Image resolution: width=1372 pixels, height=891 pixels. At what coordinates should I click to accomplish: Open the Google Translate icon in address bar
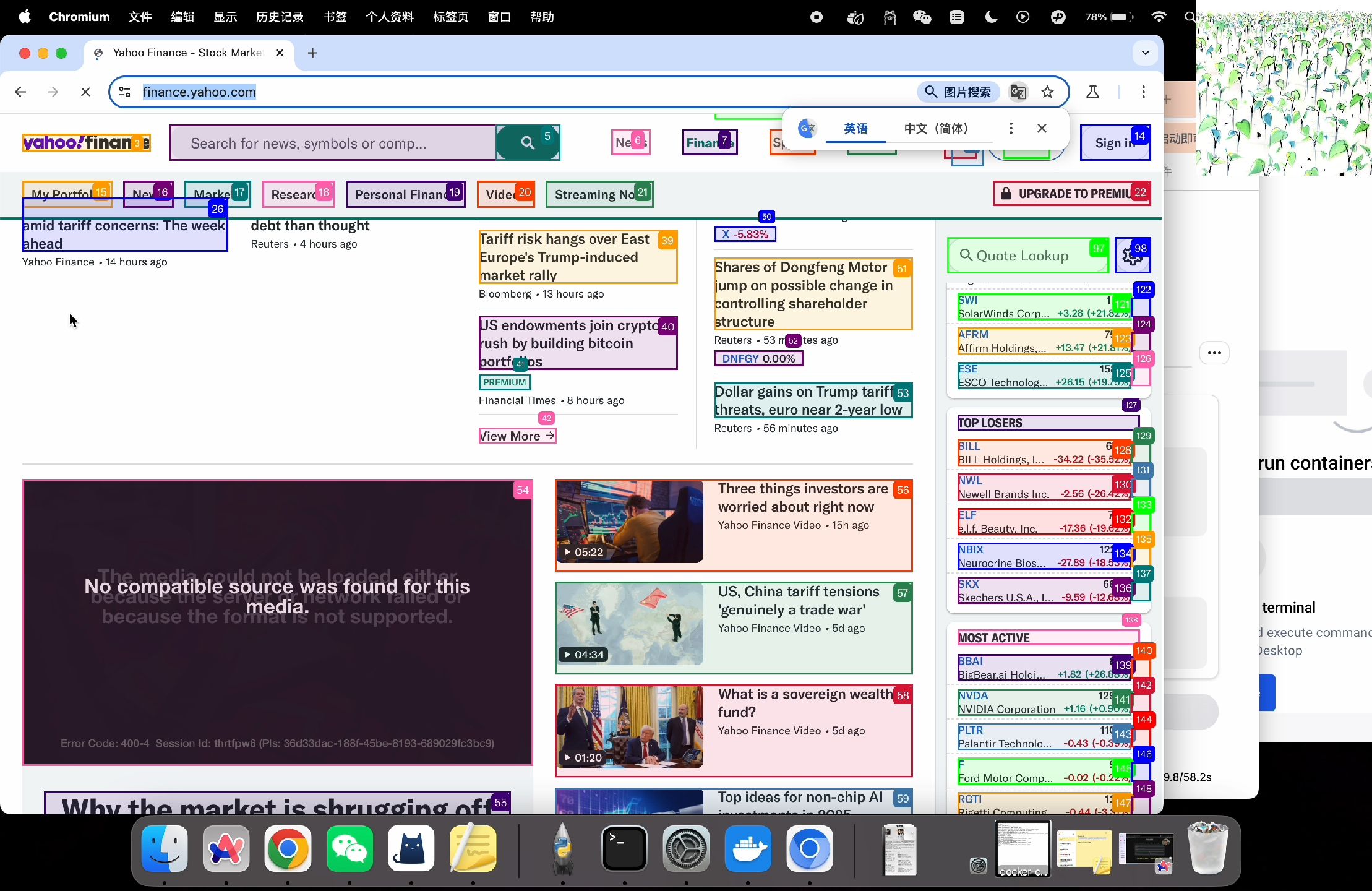(1018, 92)
